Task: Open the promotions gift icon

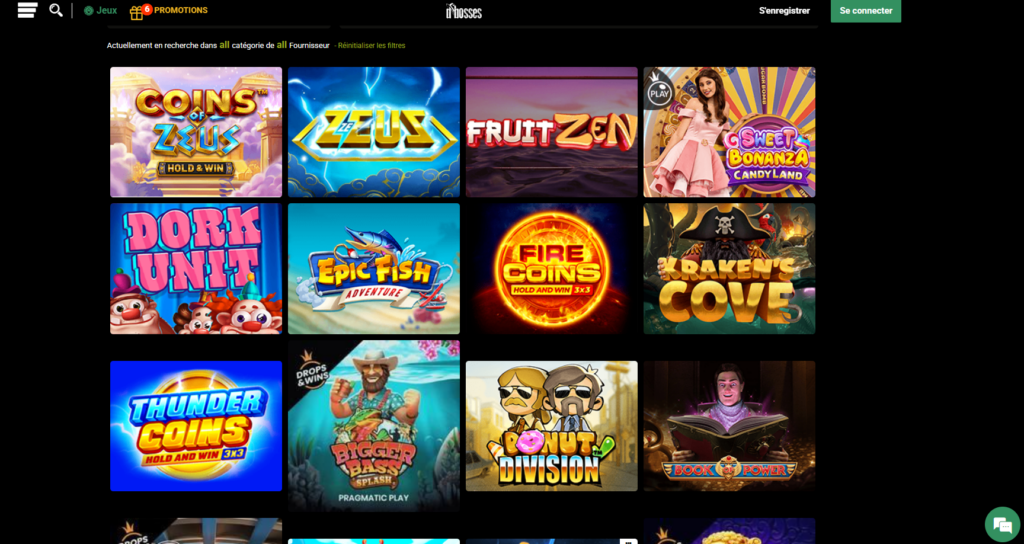Action: click(x=136, y=13)
